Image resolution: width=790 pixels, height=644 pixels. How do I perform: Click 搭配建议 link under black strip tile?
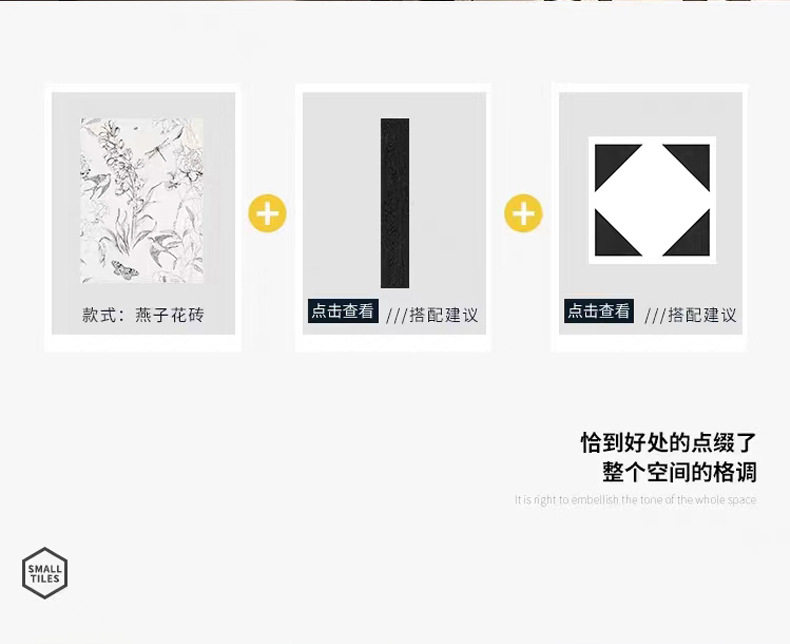[443, 315]
